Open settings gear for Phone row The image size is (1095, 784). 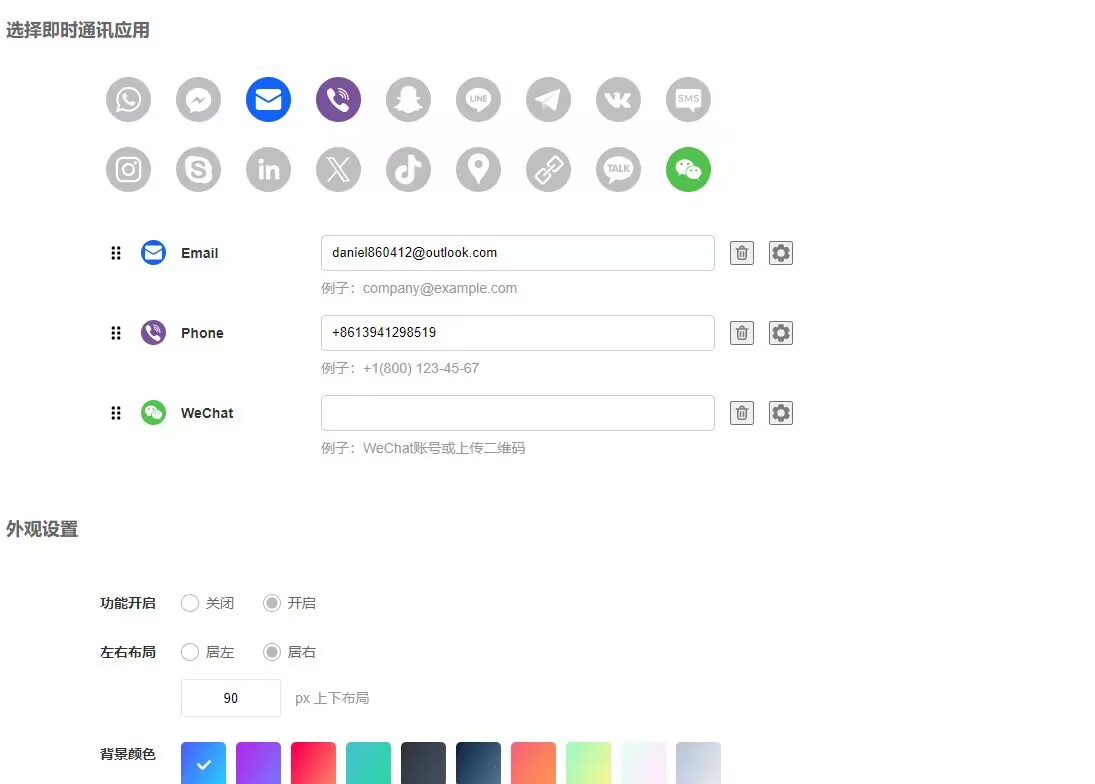(x=781, y=333)
